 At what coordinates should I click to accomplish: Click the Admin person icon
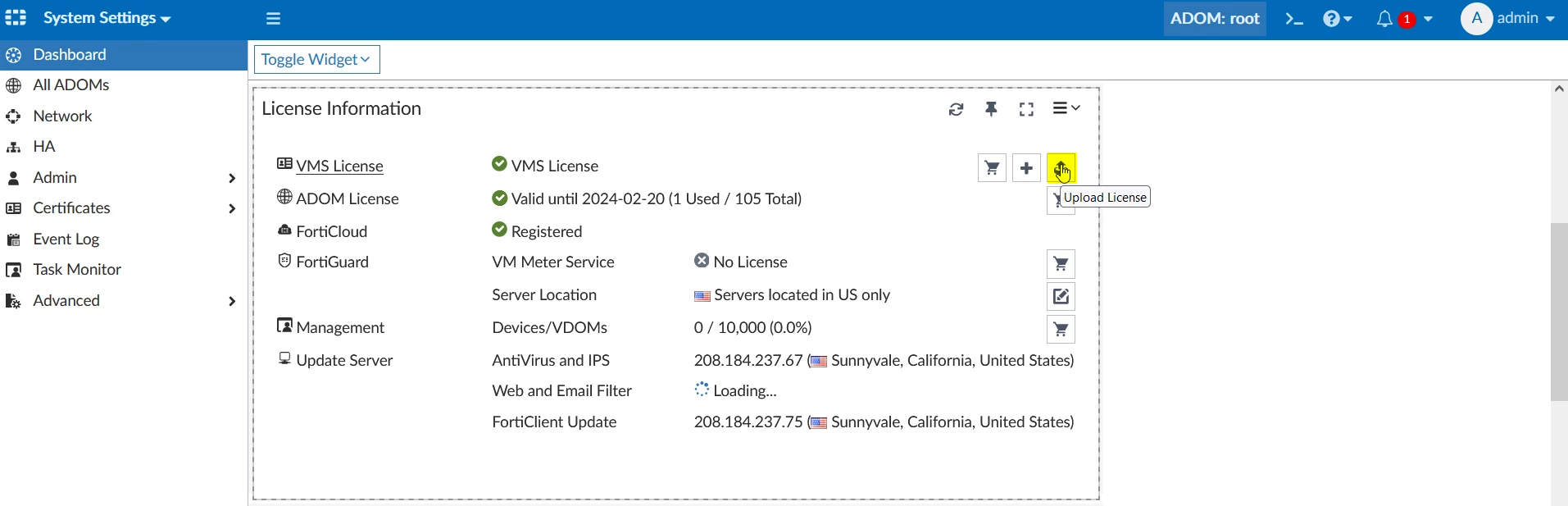tap(13, 178)
